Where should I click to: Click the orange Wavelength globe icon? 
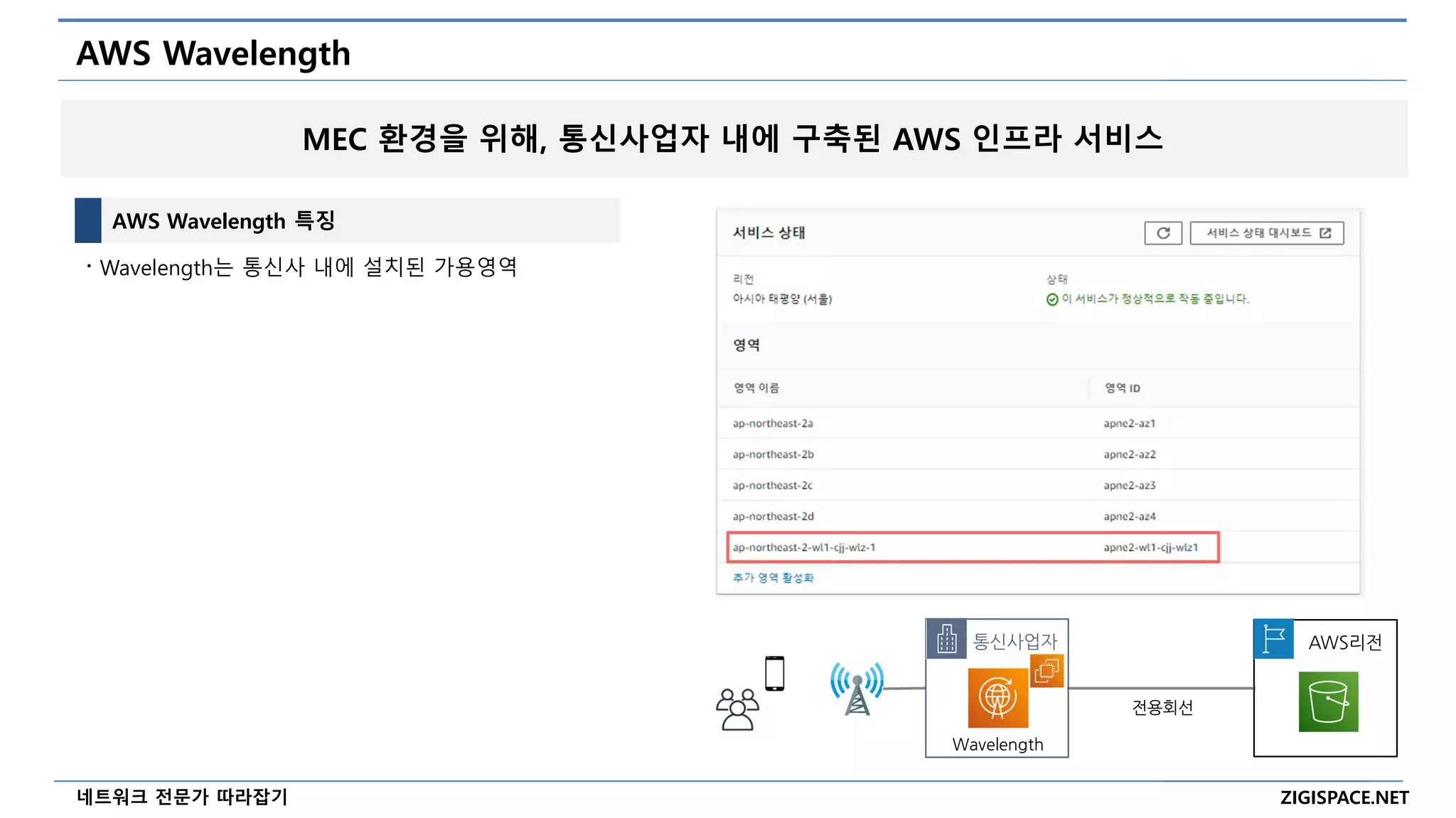pyautogui.click(x=998, y=697)
